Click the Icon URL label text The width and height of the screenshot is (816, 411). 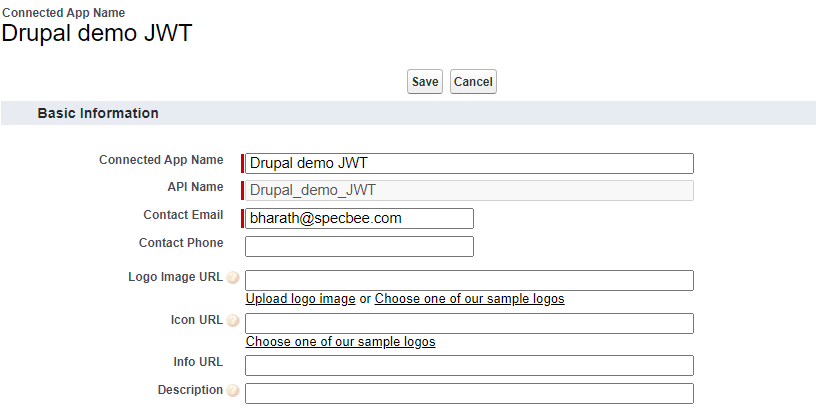coord(197,319)
